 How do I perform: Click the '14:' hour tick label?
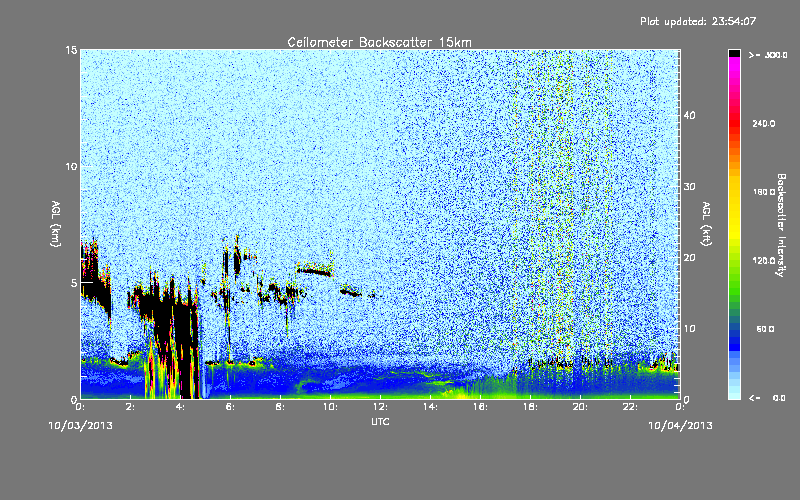[x=431, y=407]
